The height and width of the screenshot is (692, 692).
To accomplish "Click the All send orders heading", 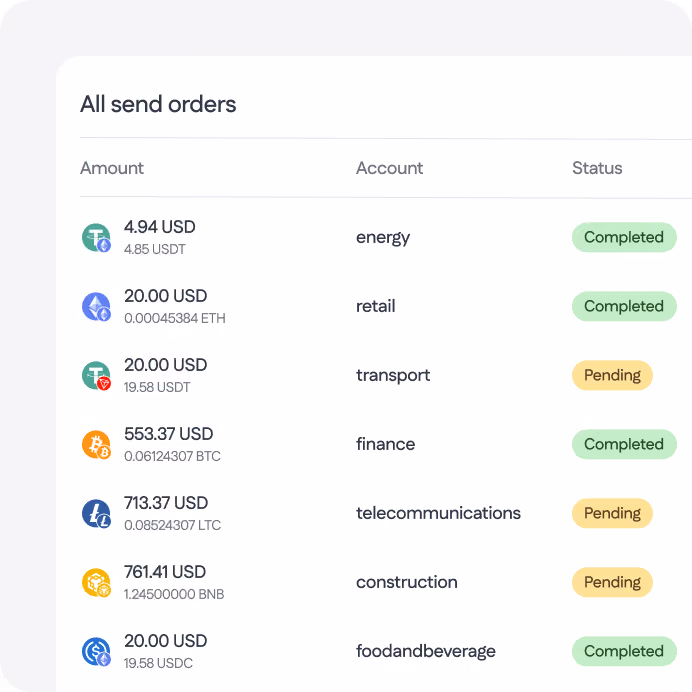I will tap(158, 105).
